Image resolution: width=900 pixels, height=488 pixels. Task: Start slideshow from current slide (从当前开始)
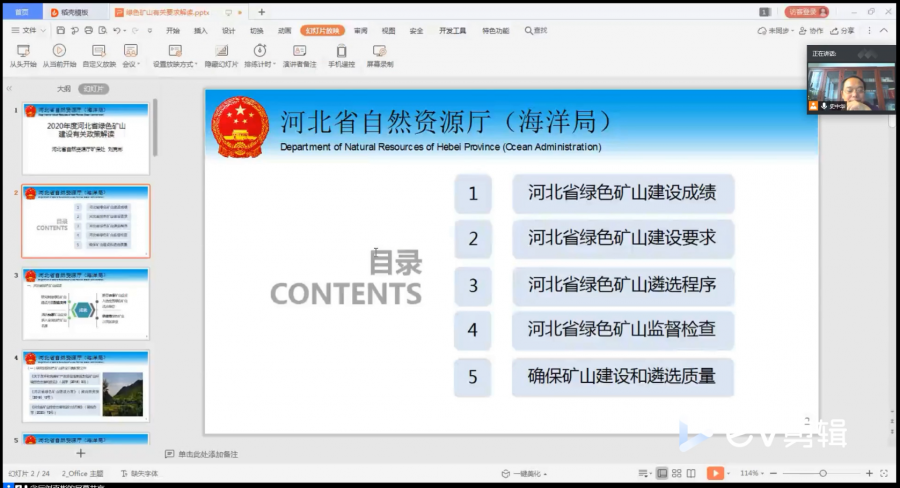tap(59, 56)
